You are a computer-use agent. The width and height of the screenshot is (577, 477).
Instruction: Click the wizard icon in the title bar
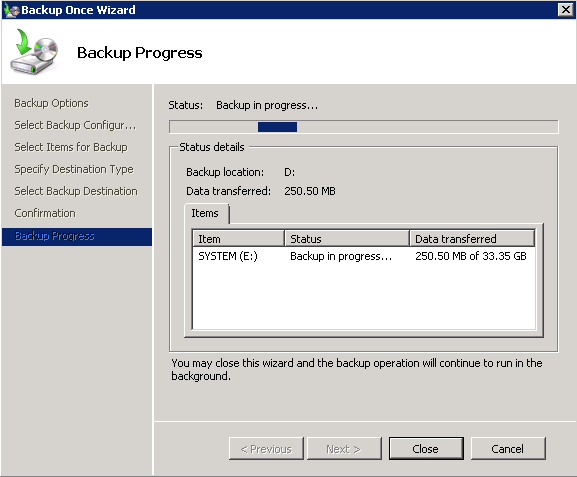coord(11,10)
